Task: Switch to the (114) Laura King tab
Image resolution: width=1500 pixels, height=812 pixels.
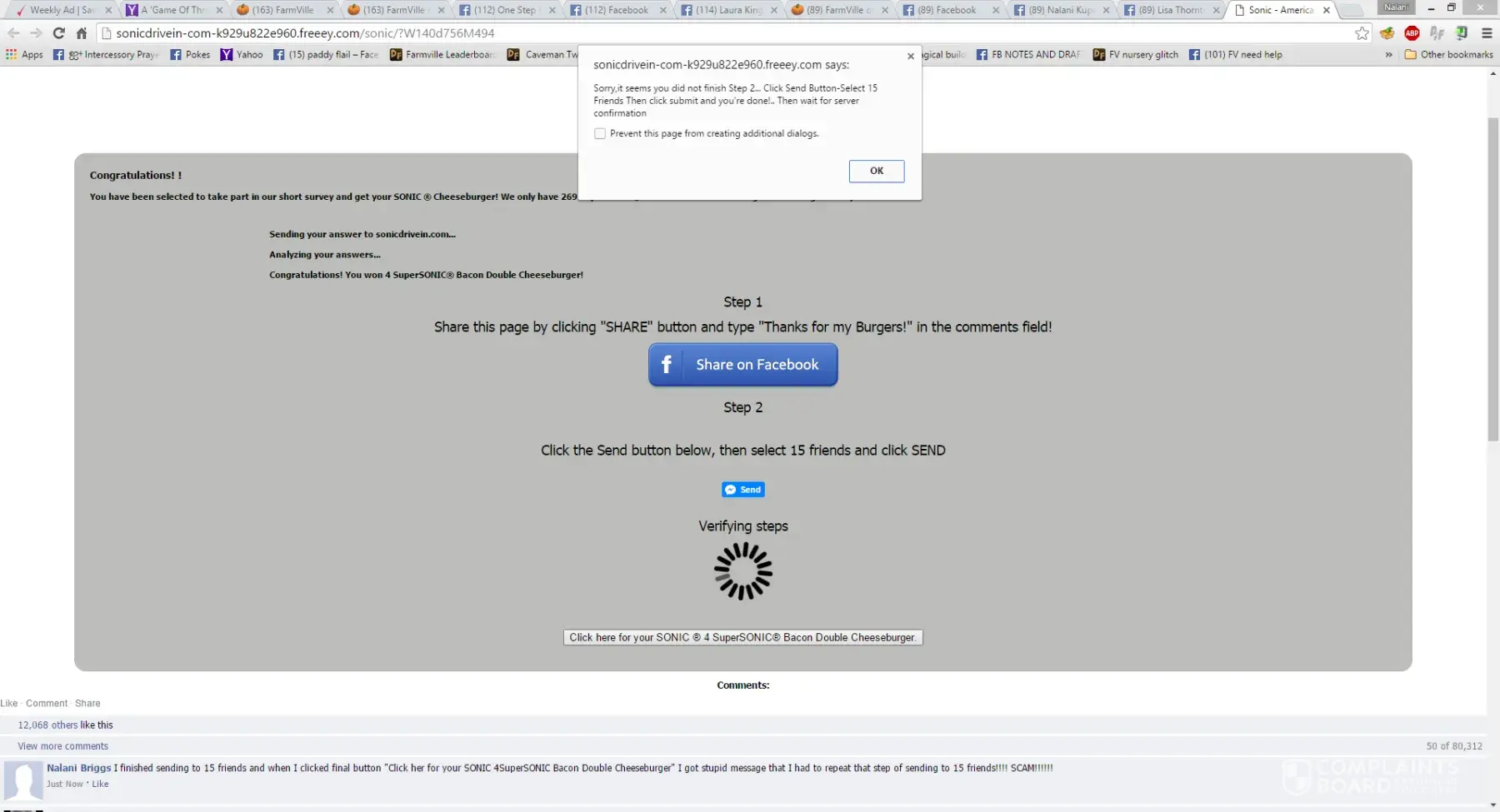Action: pos(727,10)
